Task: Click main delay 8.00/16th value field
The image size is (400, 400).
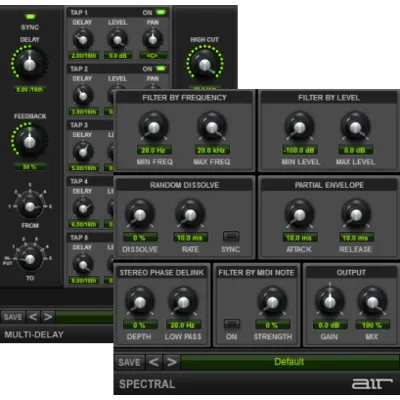Action: click(30, 89)
